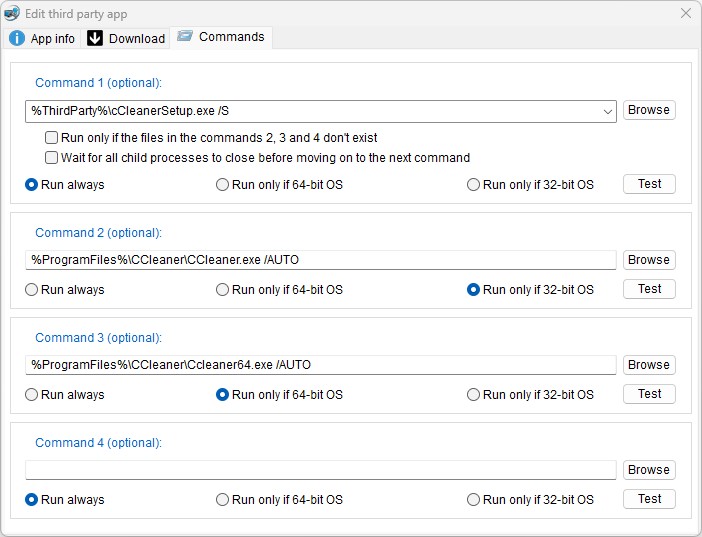The width and height of the screenshot is (702, 537).
Task: Click the Download arrow icon
Action: (x=94, y=38)
